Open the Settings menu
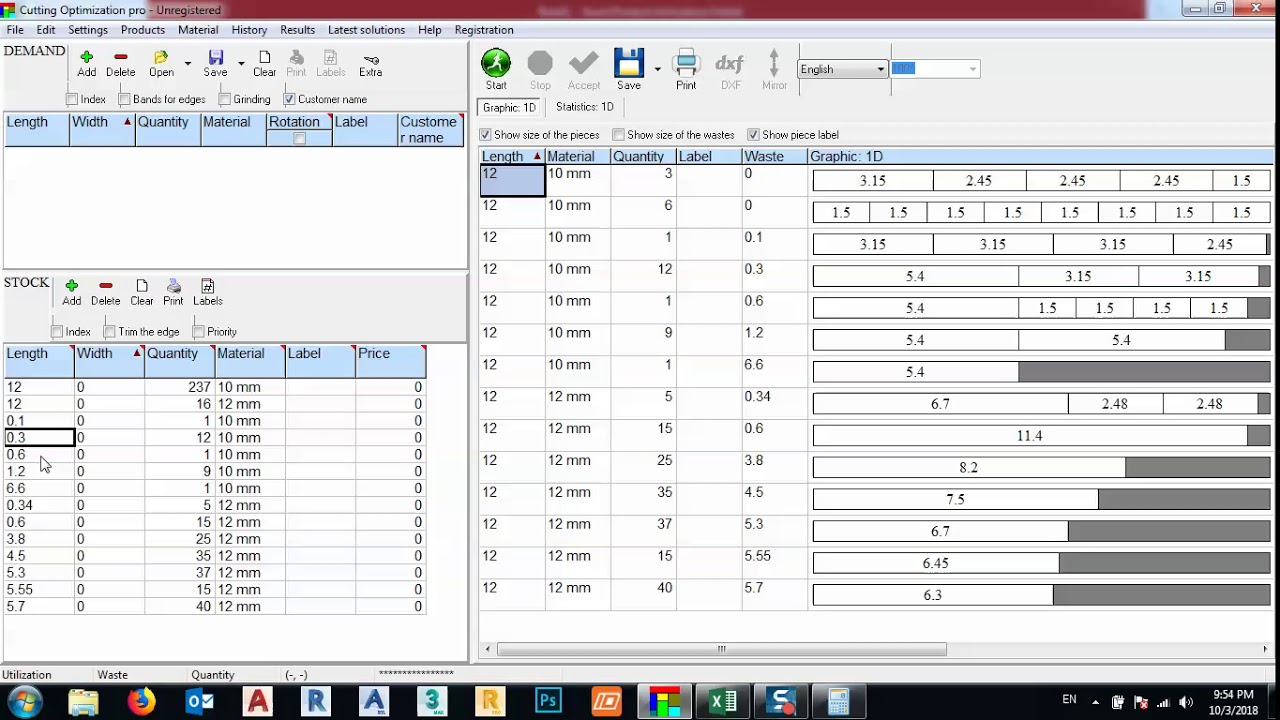The image size is (1280, 720). pyautogui.click(x=88, y=30)
